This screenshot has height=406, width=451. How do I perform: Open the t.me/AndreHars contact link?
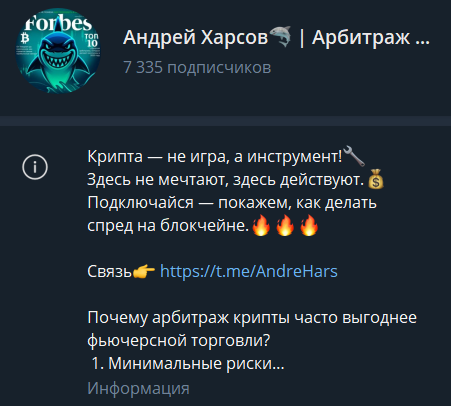pos(249,271)
